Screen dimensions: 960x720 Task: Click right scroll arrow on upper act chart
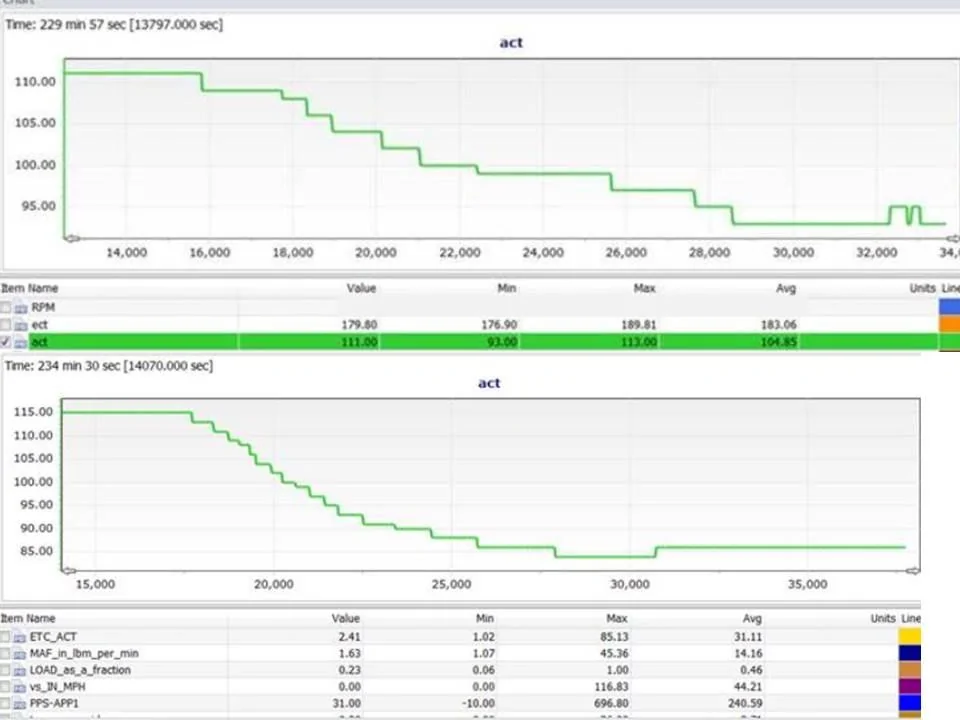(953, 238)
